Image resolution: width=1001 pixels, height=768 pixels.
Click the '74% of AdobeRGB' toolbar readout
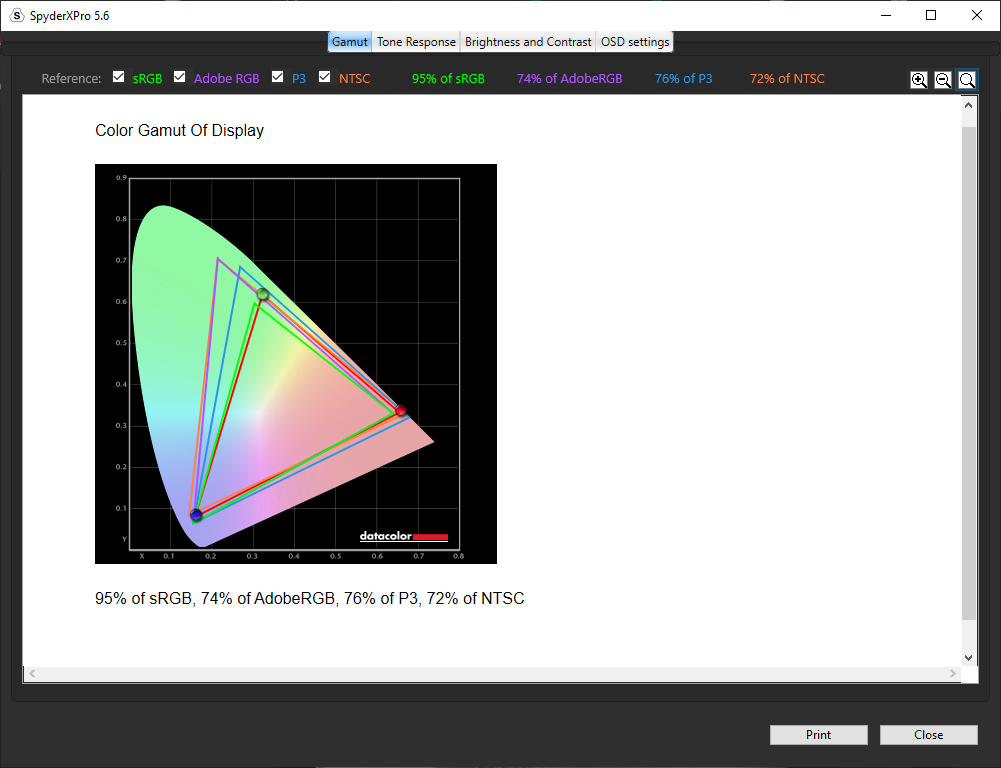click(569, 79)
